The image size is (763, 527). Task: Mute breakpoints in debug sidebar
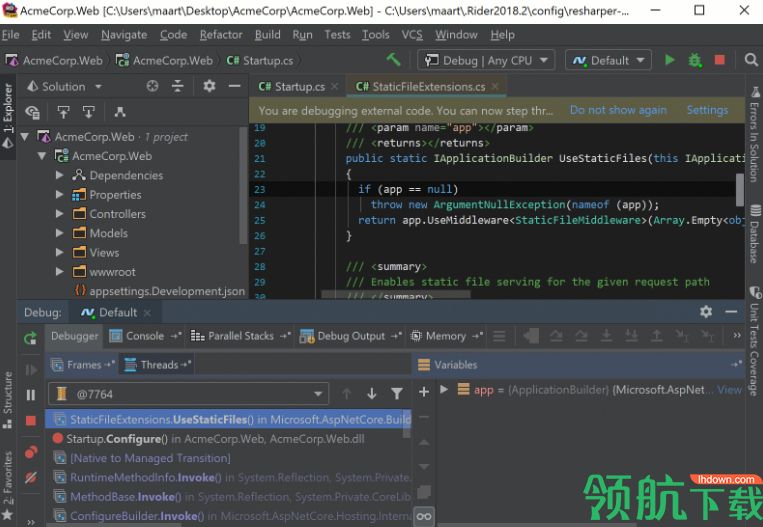(31, 477)
